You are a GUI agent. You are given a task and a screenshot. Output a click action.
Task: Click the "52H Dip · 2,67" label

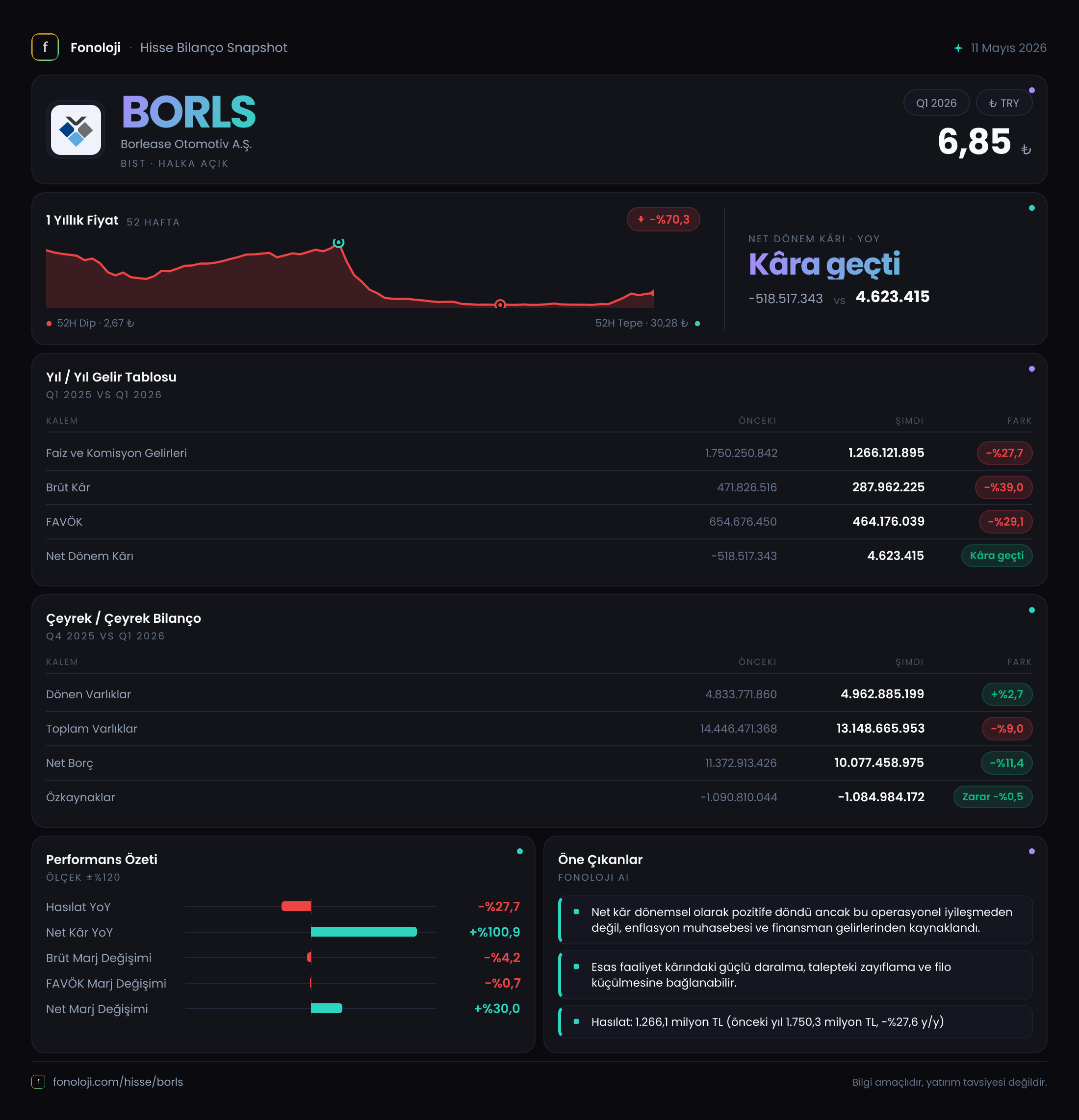[96, 324]
